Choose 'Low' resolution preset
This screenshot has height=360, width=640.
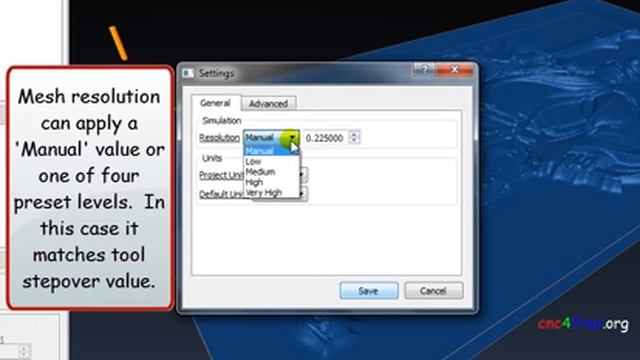click(x=271, y=162)
